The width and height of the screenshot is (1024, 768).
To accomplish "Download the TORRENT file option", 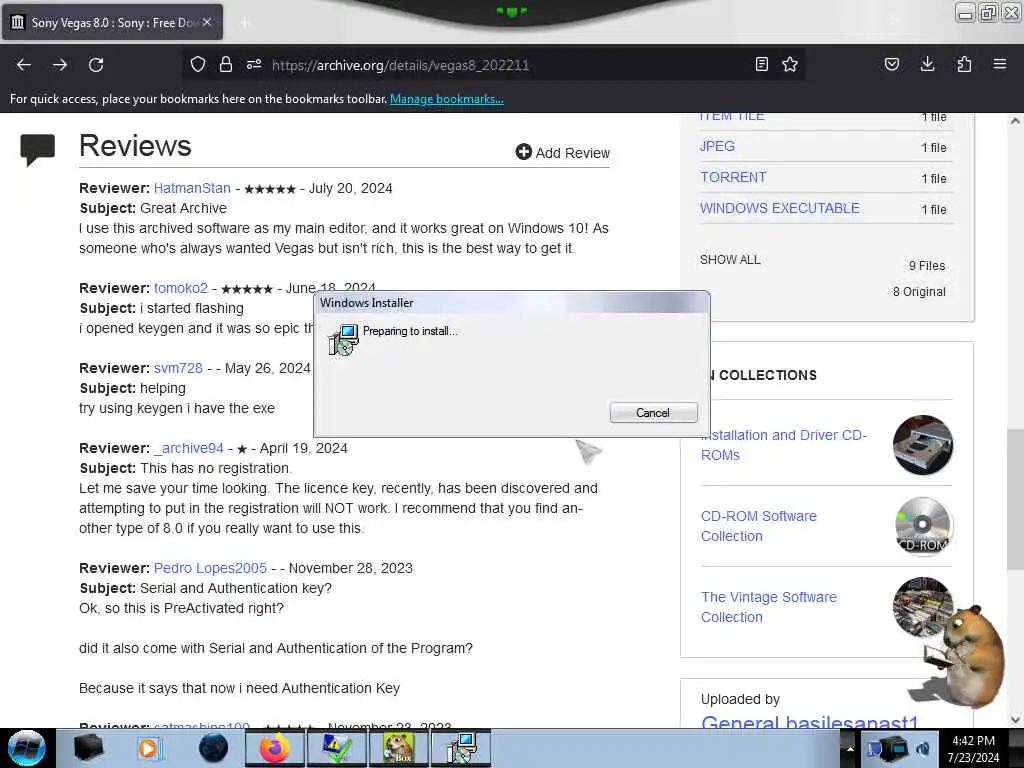I will pos(733,177).
